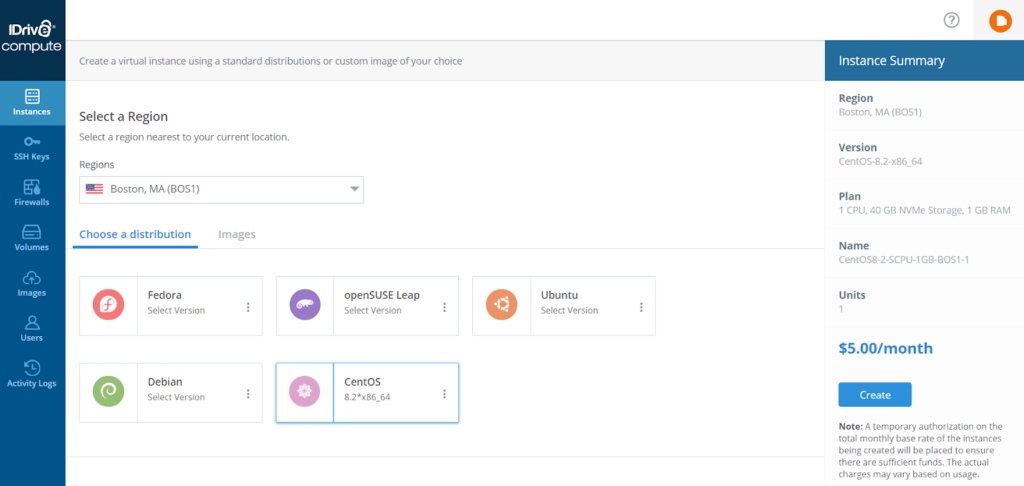
Task: Click 'CentOS8-2-SCPU-1GB-BOS1-1' name value
Action: (903, 259)
